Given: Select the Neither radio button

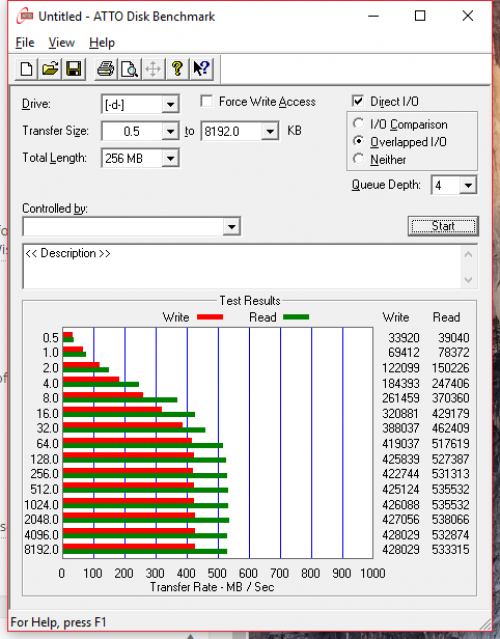Looking at the screenshot, I should pyautogui.click(x=358, y=159).
